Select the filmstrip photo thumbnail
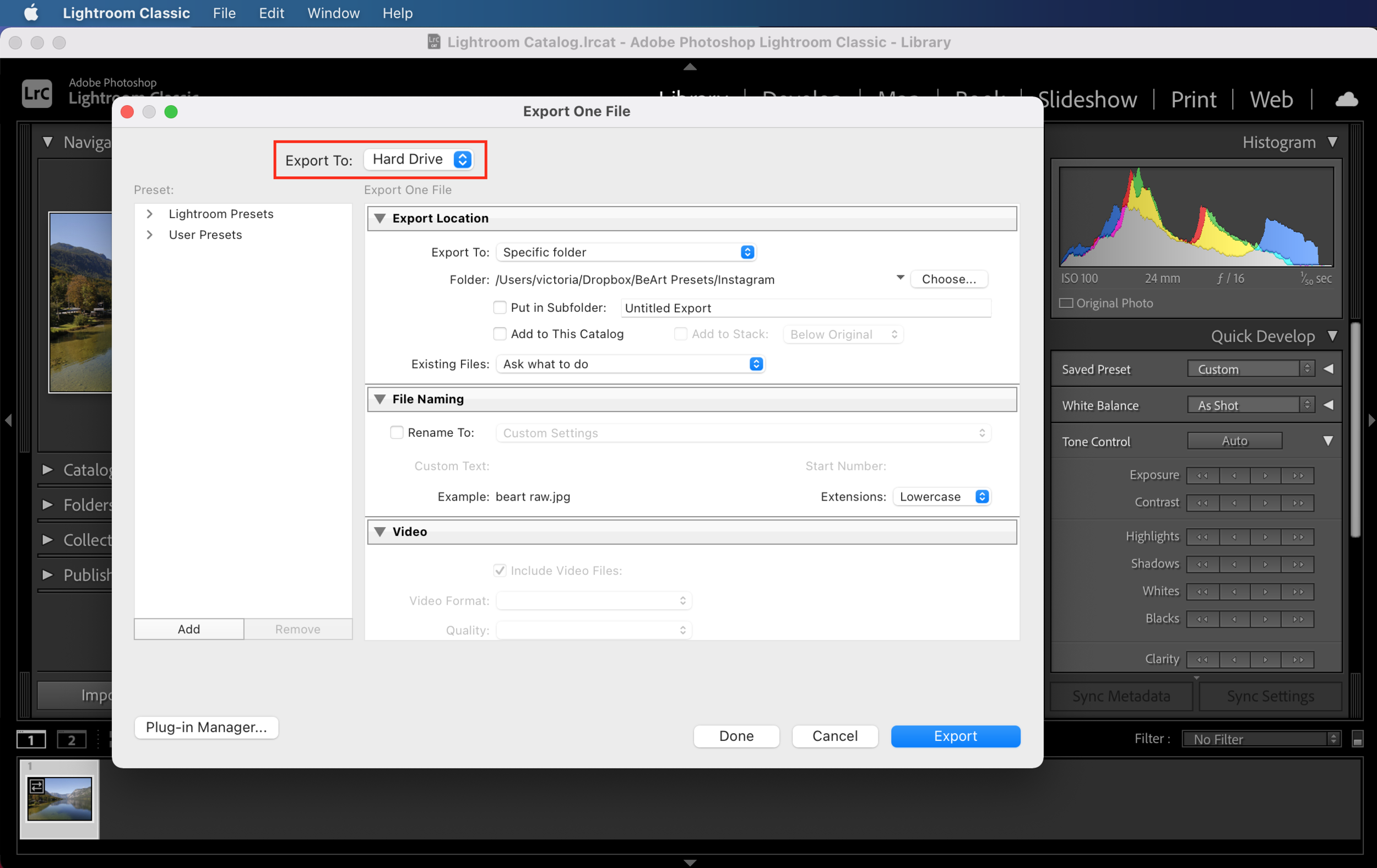Viewport: 1377px width, 868px height. [59, 799]
